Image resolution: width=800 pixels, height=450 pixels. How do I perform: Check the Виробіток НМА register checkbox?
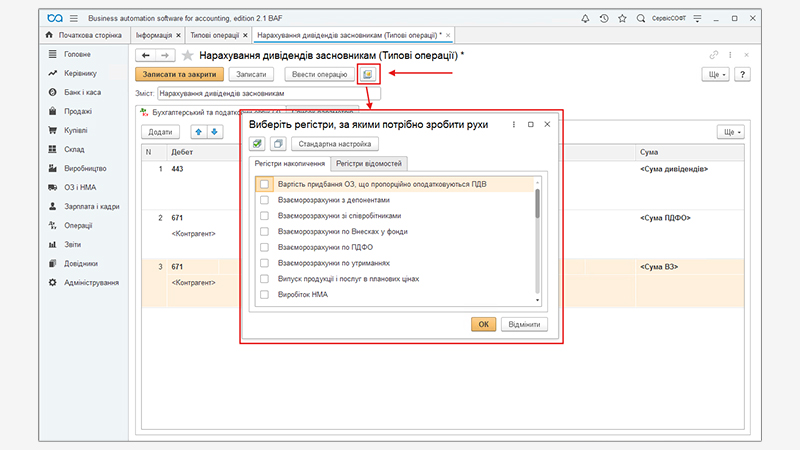point(264,295)
